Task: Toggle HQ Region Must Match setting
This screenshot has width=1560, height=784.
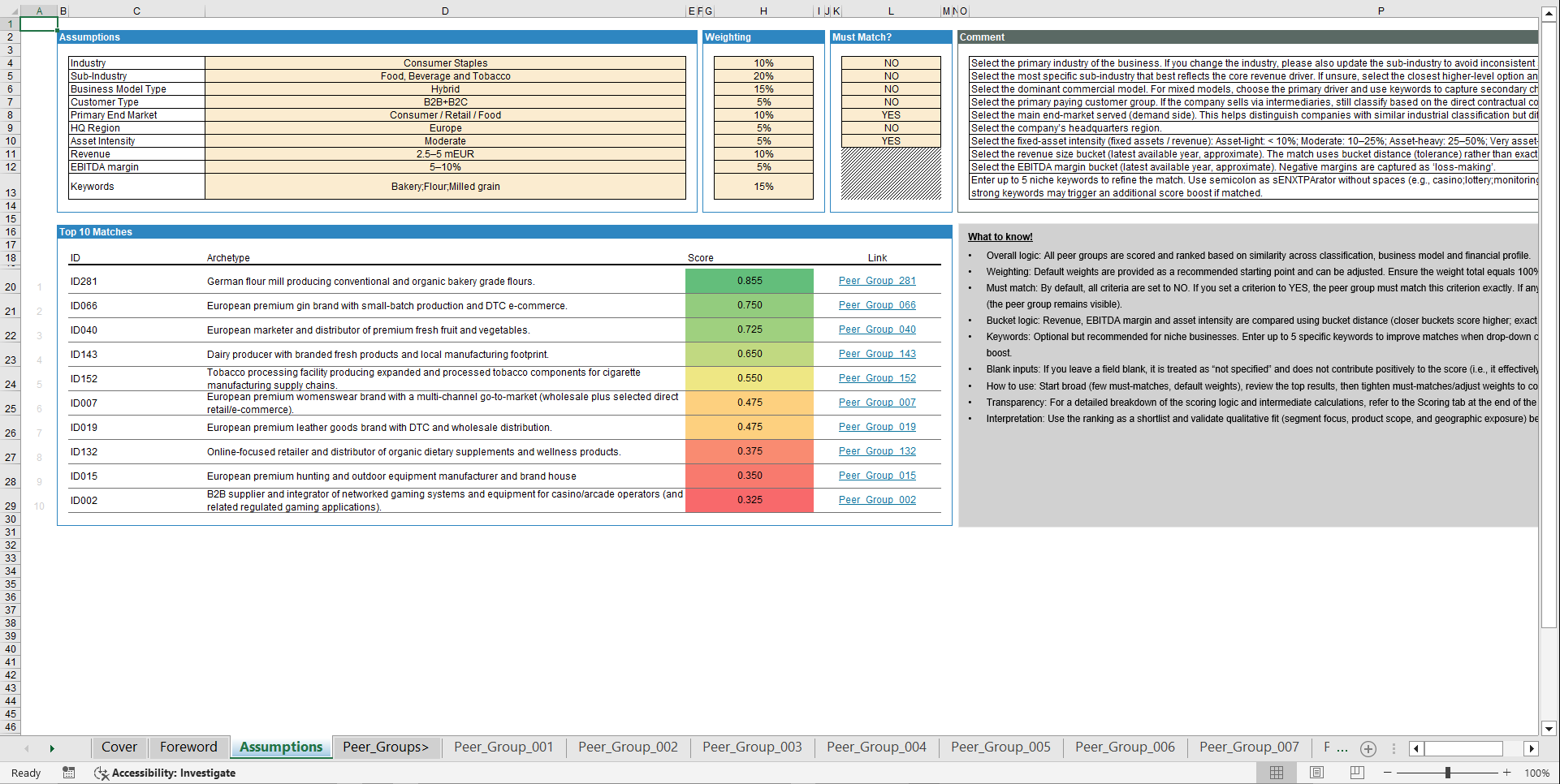Action: coord(890,127)
